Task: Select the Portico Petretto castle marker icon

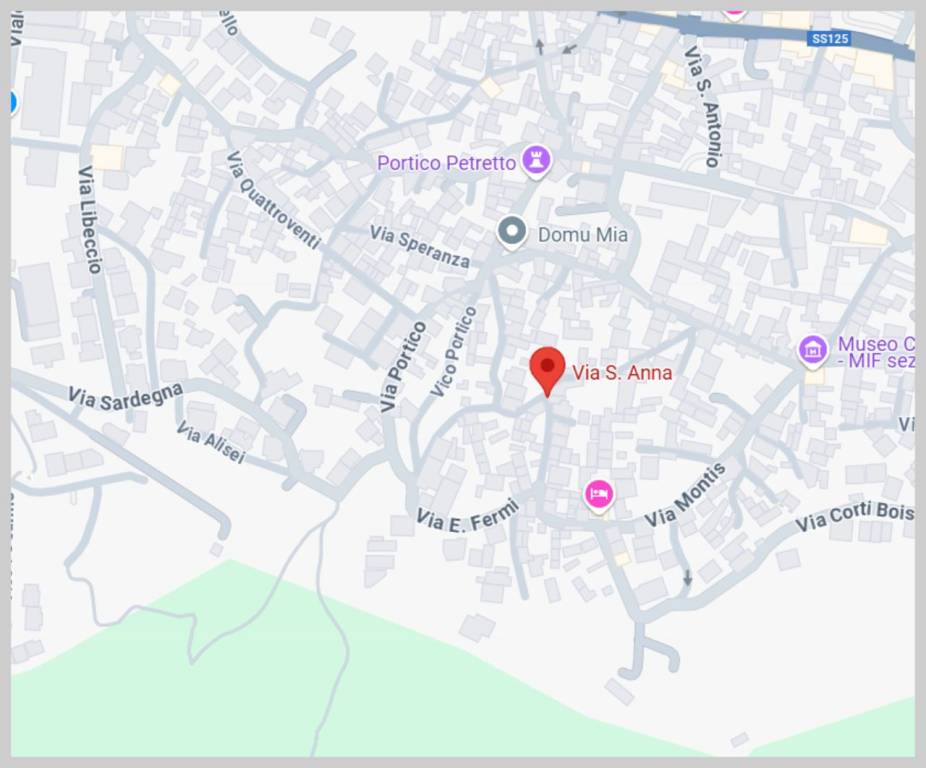Action: tap(536, 161)
